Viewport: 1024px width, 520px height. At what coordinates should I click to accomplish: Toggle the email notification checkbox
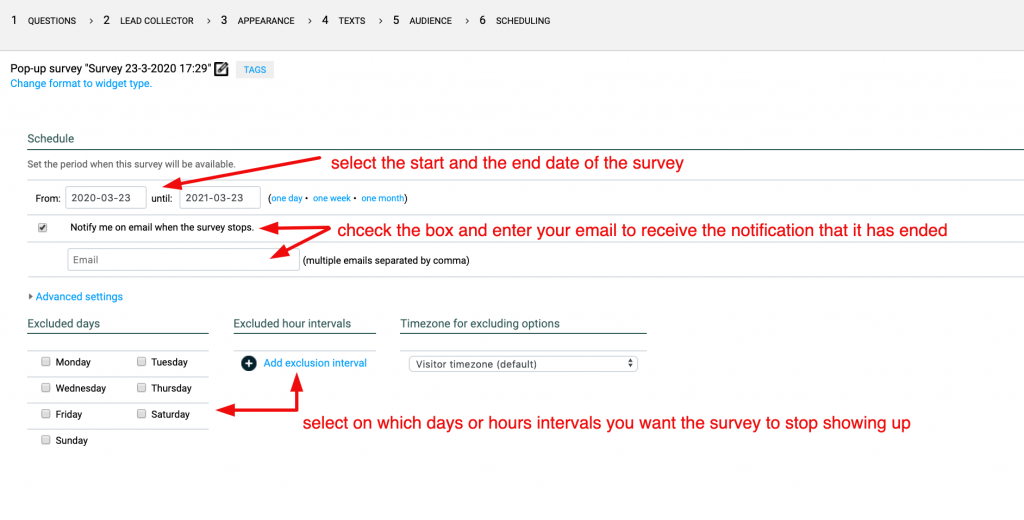point(42,227)
